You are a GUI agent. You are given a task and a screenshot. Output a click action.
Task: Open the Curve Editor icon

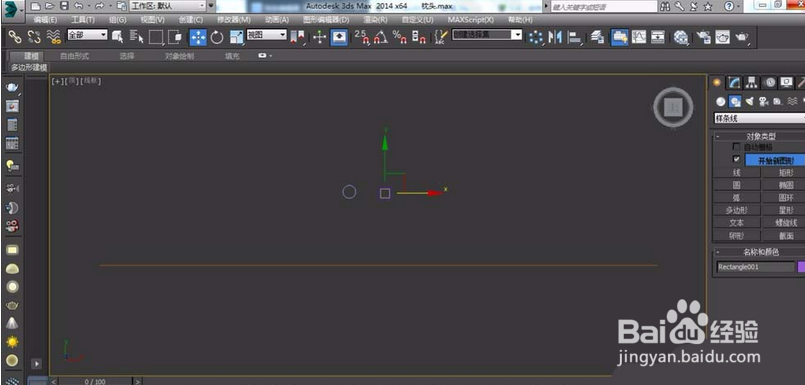[639, 37]
